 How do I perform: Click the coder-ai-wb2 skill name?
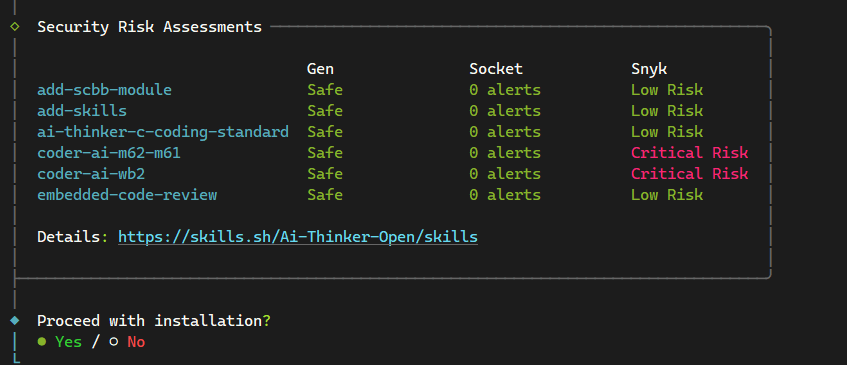click(x=91, y=174)
